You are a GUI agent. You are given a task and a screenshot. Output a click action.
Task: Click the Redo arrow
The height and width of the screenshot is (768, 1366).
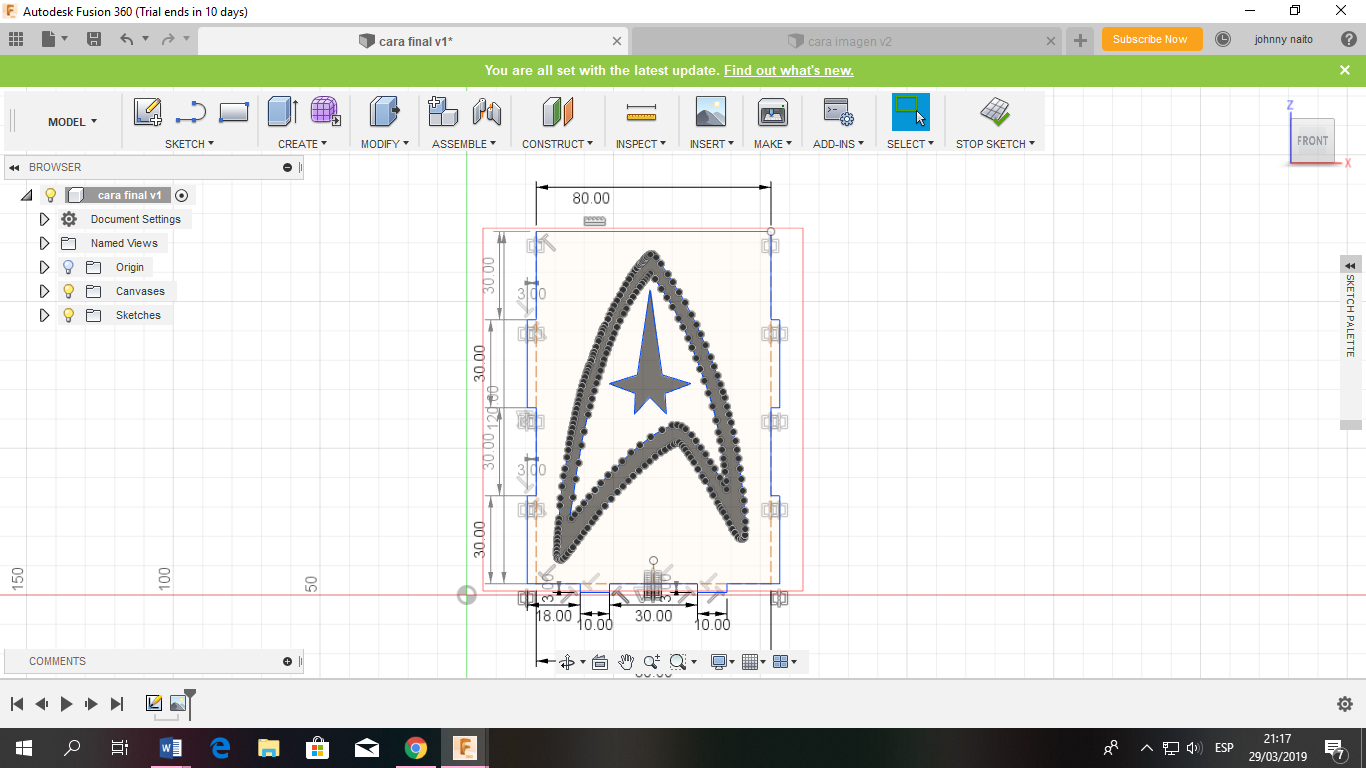pyautogui.click(x=168, y=39)
